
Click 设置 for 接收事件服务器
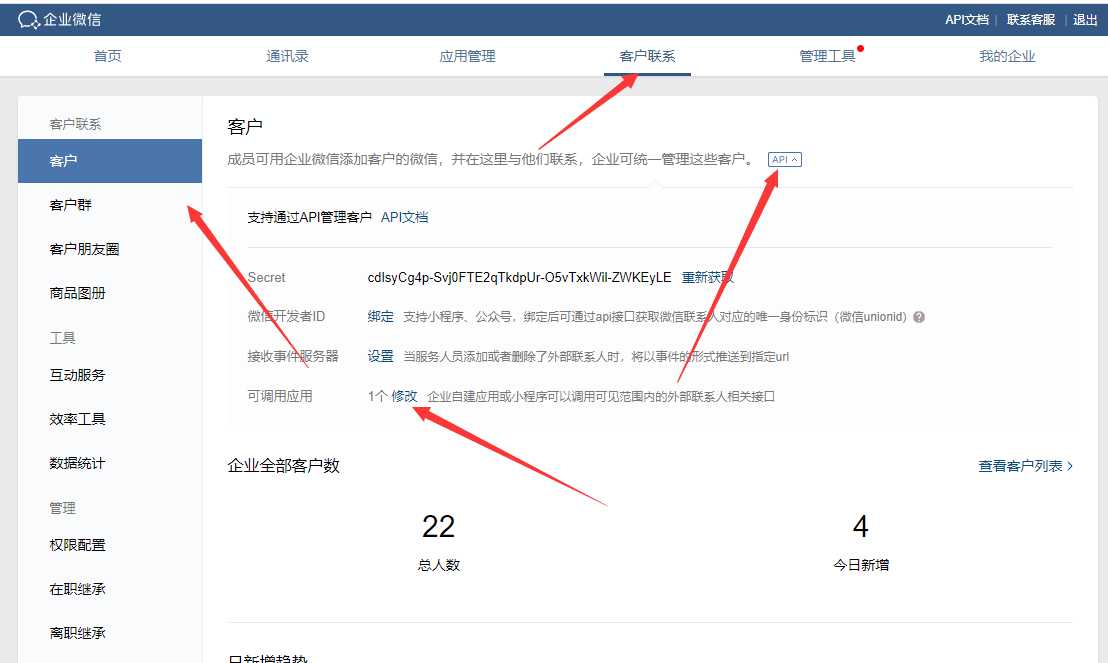pyautogui.click(x=380, y=356)
